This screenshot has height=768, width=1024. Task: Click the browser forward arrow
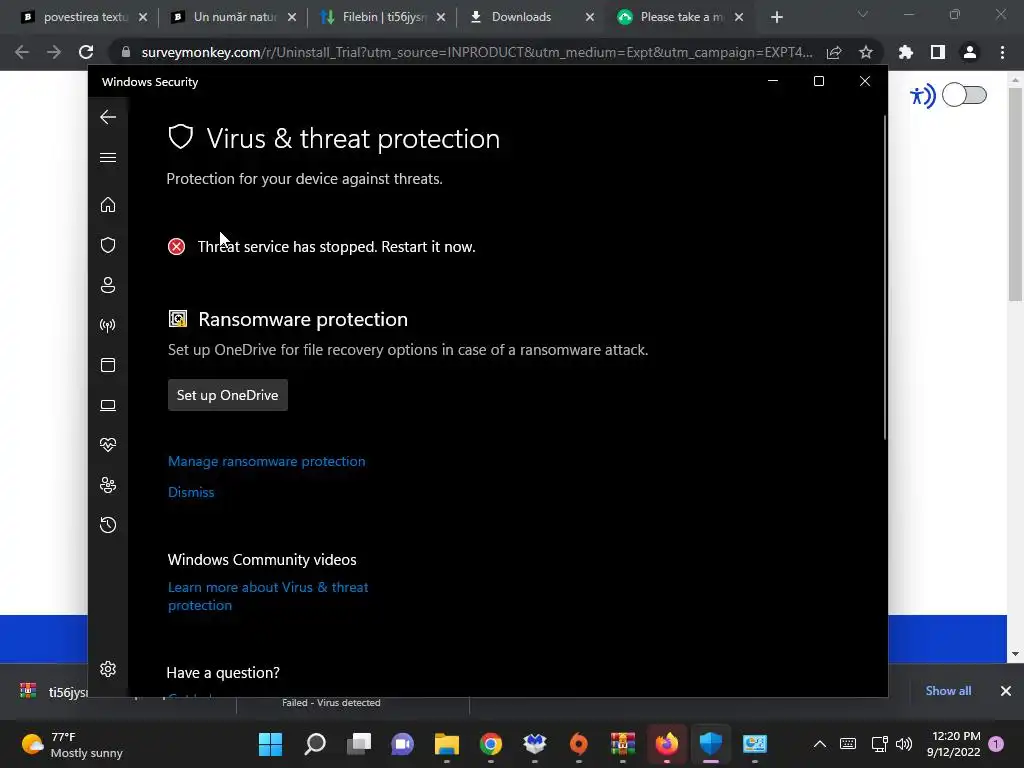click(x=54, y=52)
